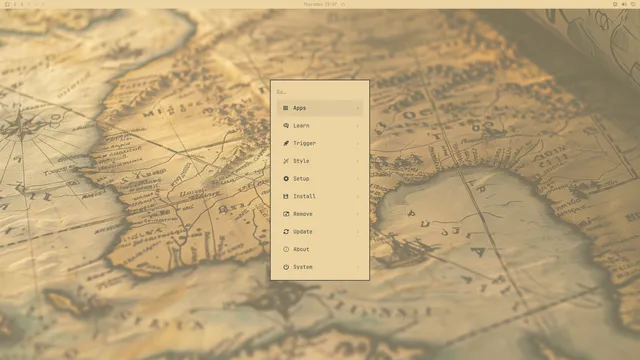Select the Learn menu entry
640x360 pixels.
[320, 126]
